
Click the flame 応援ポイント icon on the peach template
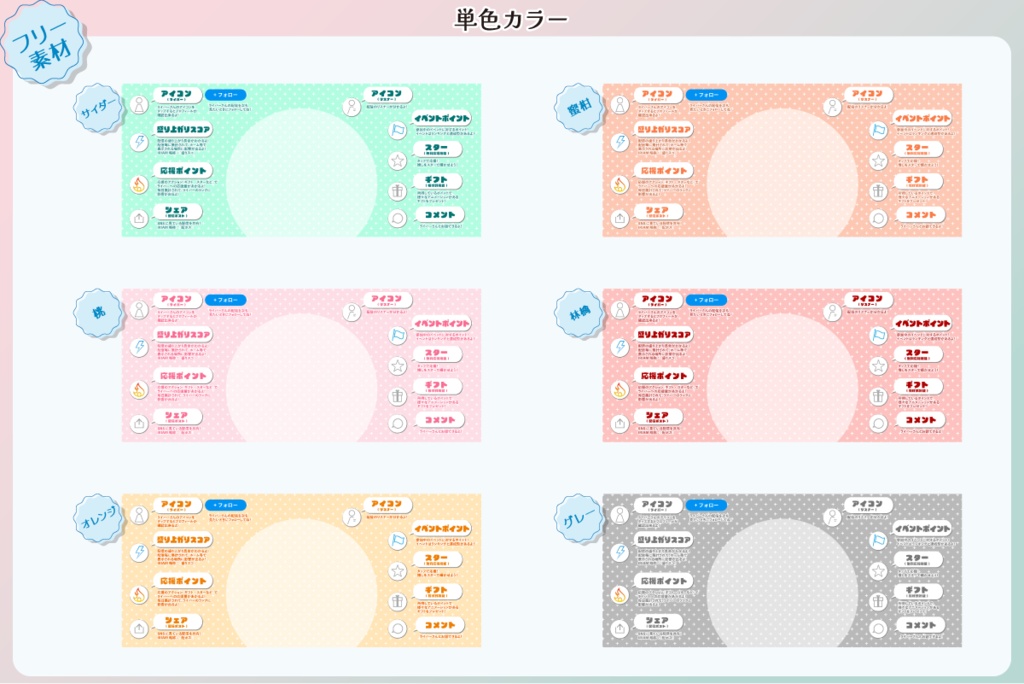(139, 391)
